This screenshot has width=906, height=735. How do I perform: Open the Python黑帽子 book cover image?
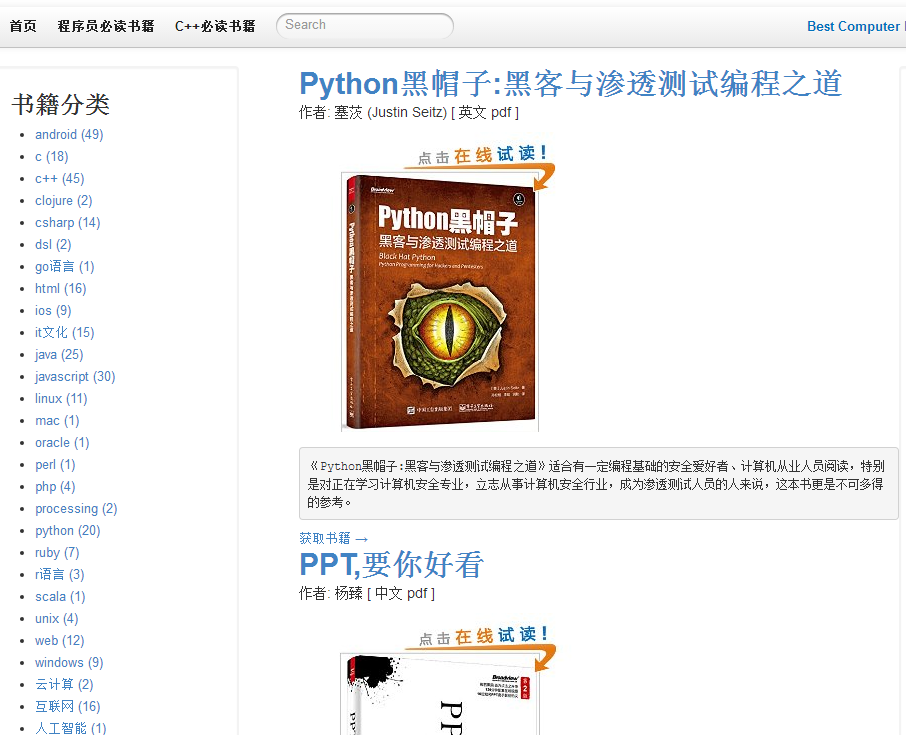click(x=440, y=302)
